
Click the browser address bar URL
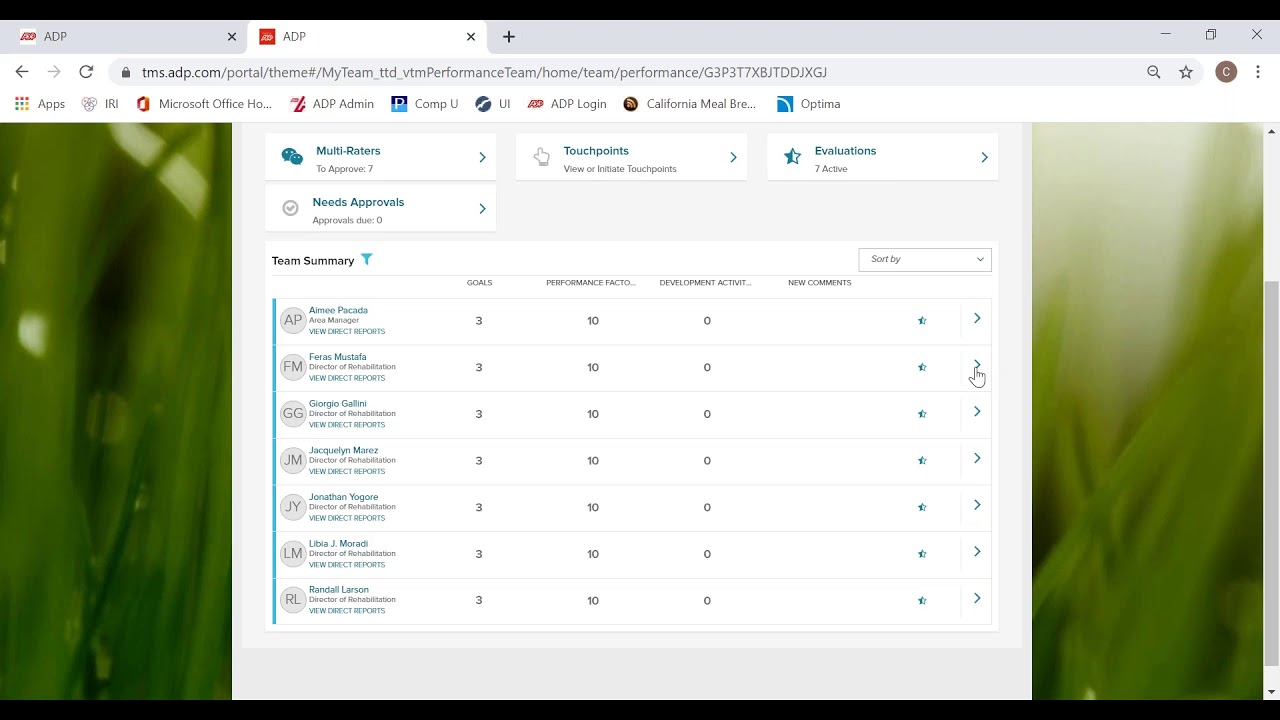[x=484, y=72]
